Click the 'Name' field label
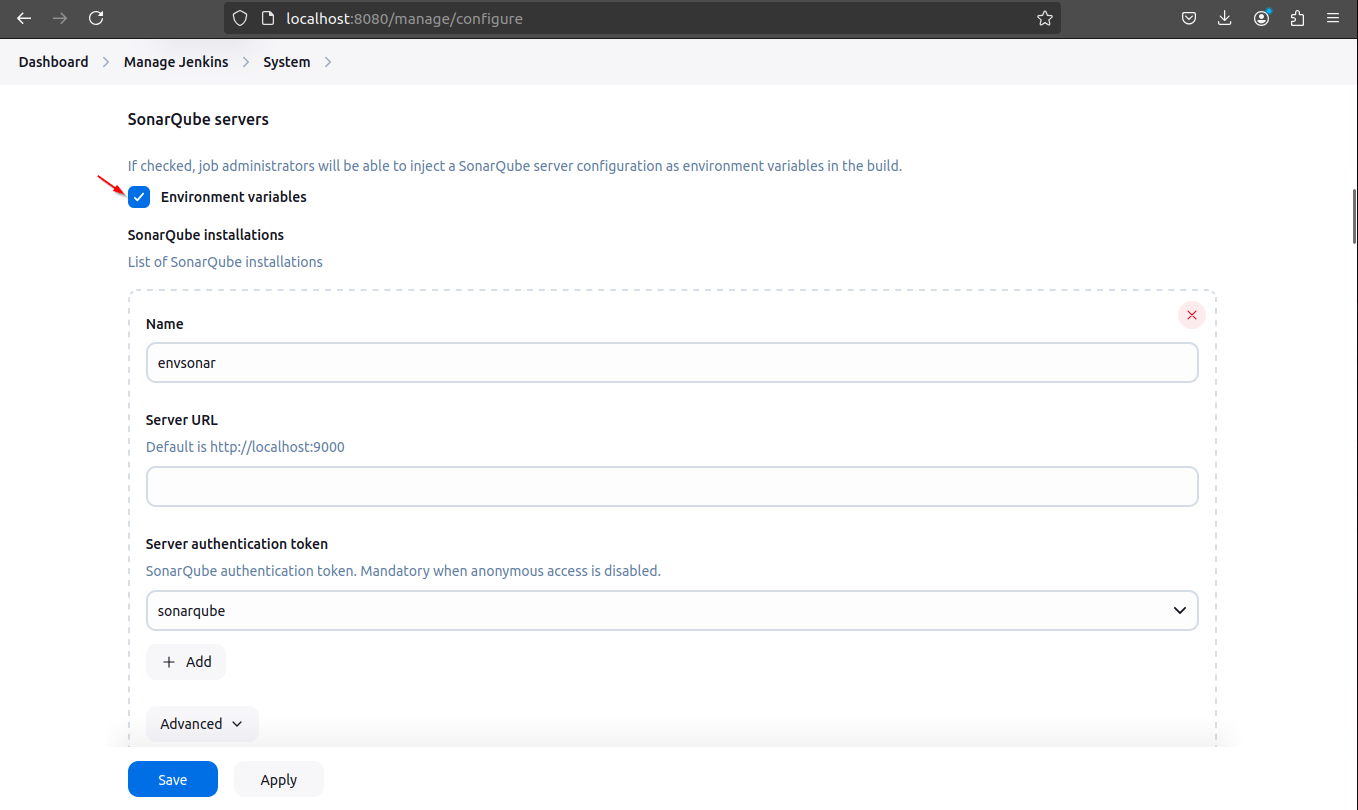Viewport: 1358px width, 810px height. [165, 324]
